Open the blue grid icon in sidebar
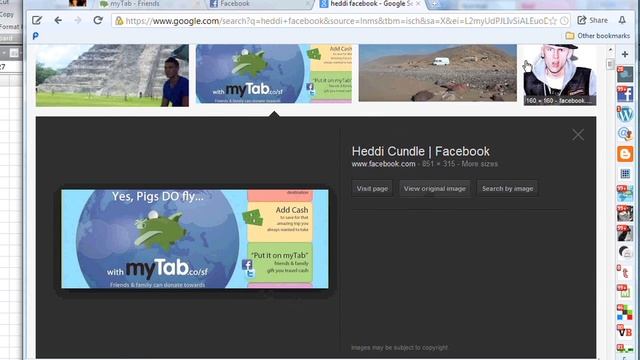The image size is (640, 360). (x=625, y=174)
